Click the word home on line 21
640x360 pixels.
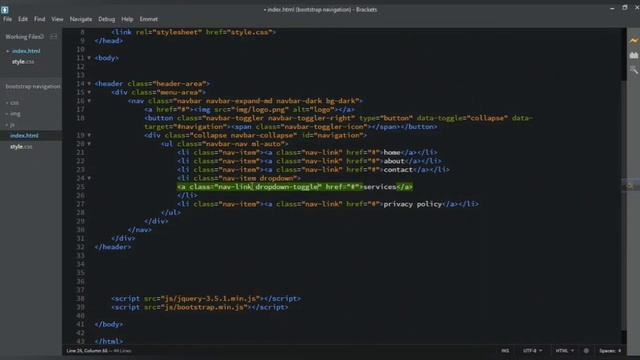(392, 153)
